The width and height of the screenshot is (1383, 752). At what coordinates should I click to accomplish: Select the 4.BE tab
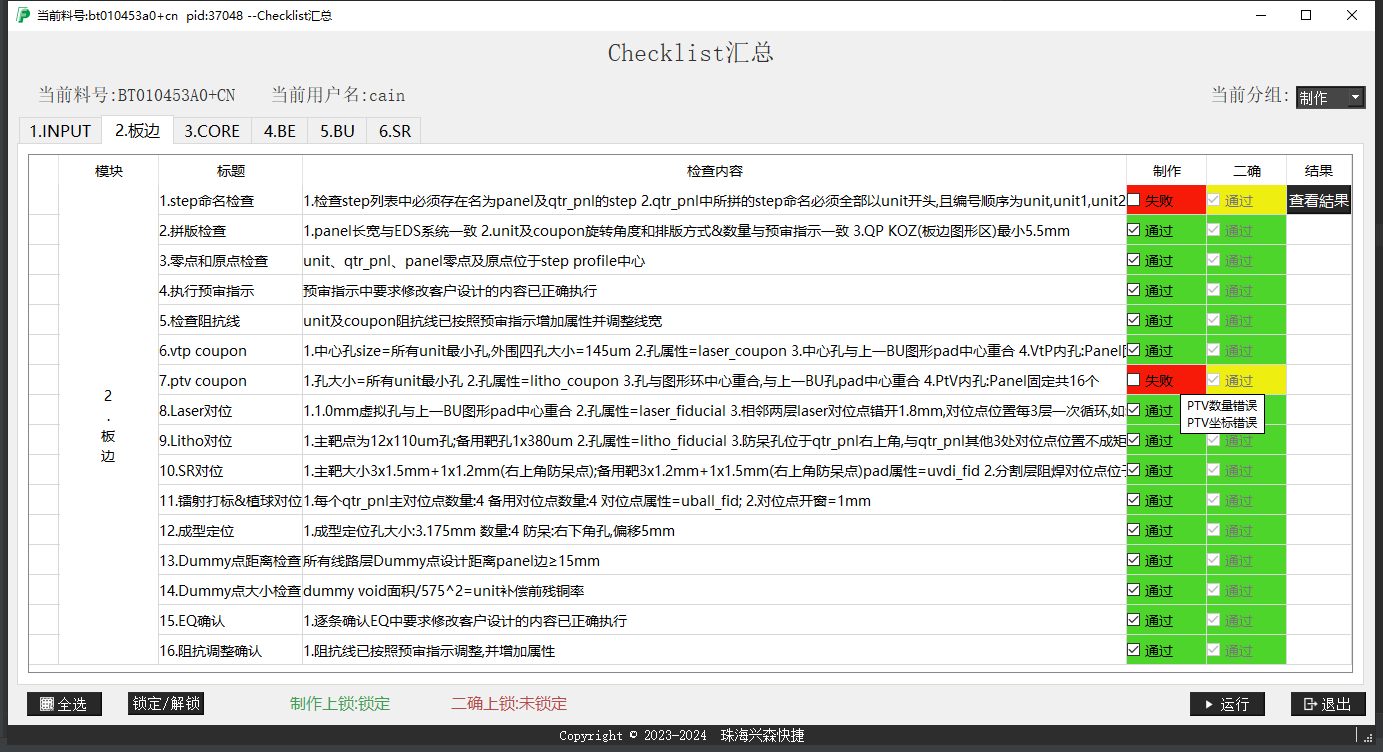pyautogui.click(x=278, y=130)
